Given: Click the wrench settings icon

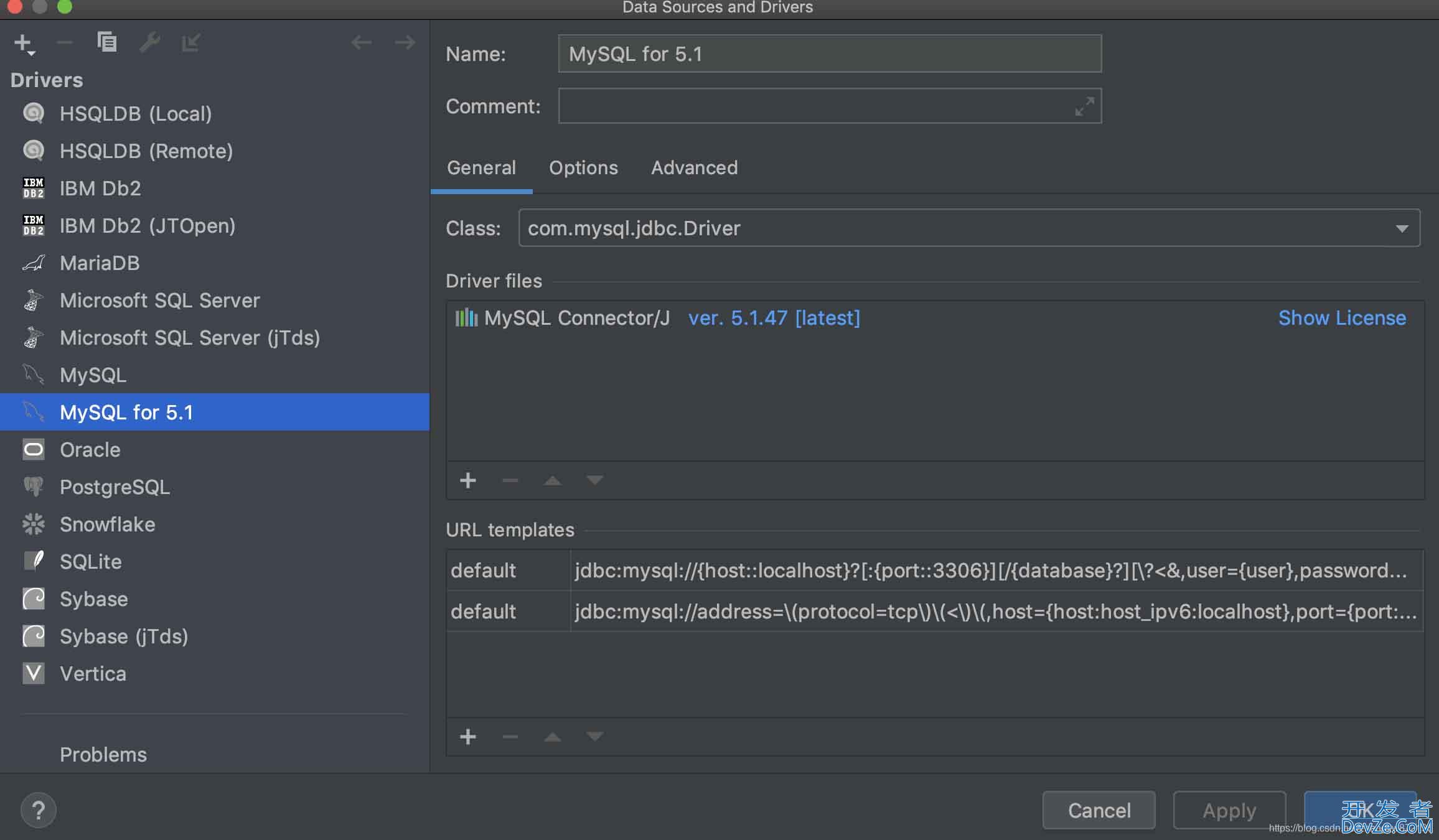Looking at the screenshot, I should tap(149, 42).
